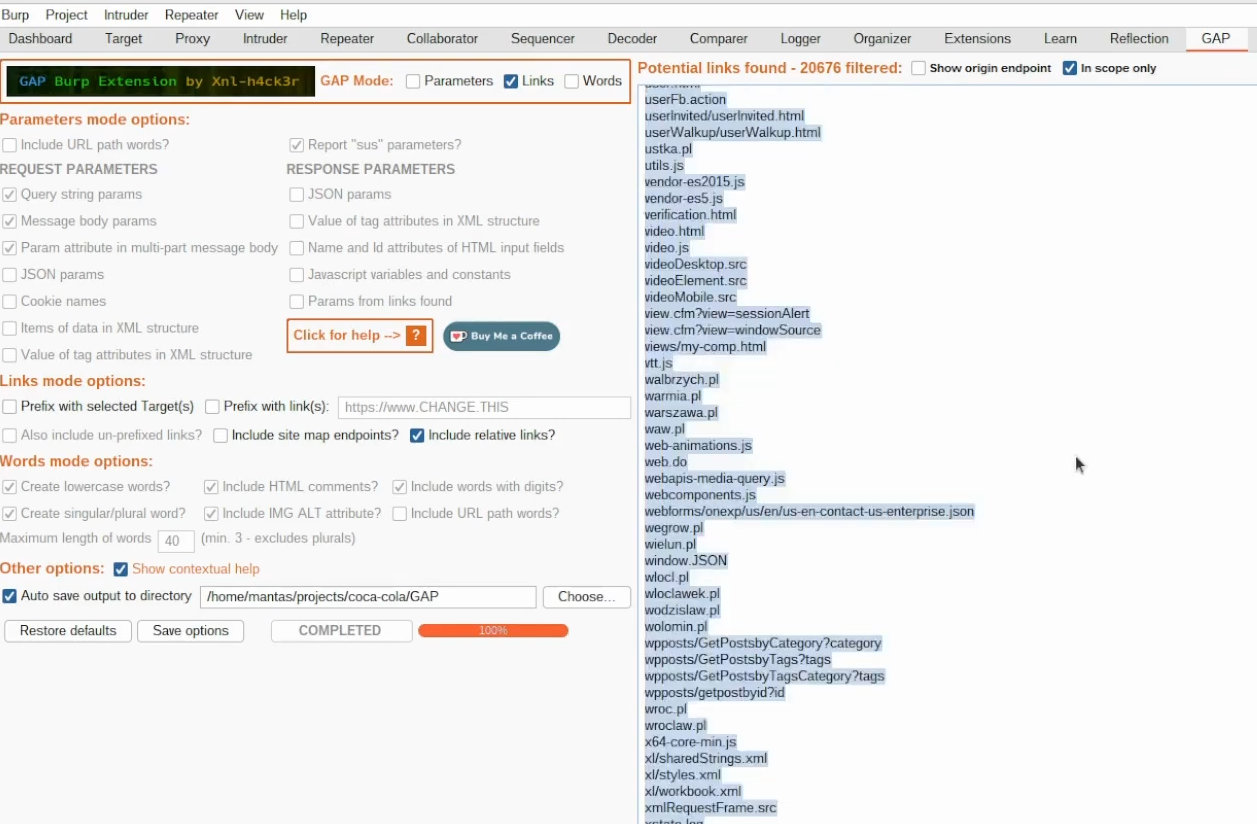1257x824 pixels.
Task: Click the Save options button
Action: pyautogui.click(x=190, y=631)
